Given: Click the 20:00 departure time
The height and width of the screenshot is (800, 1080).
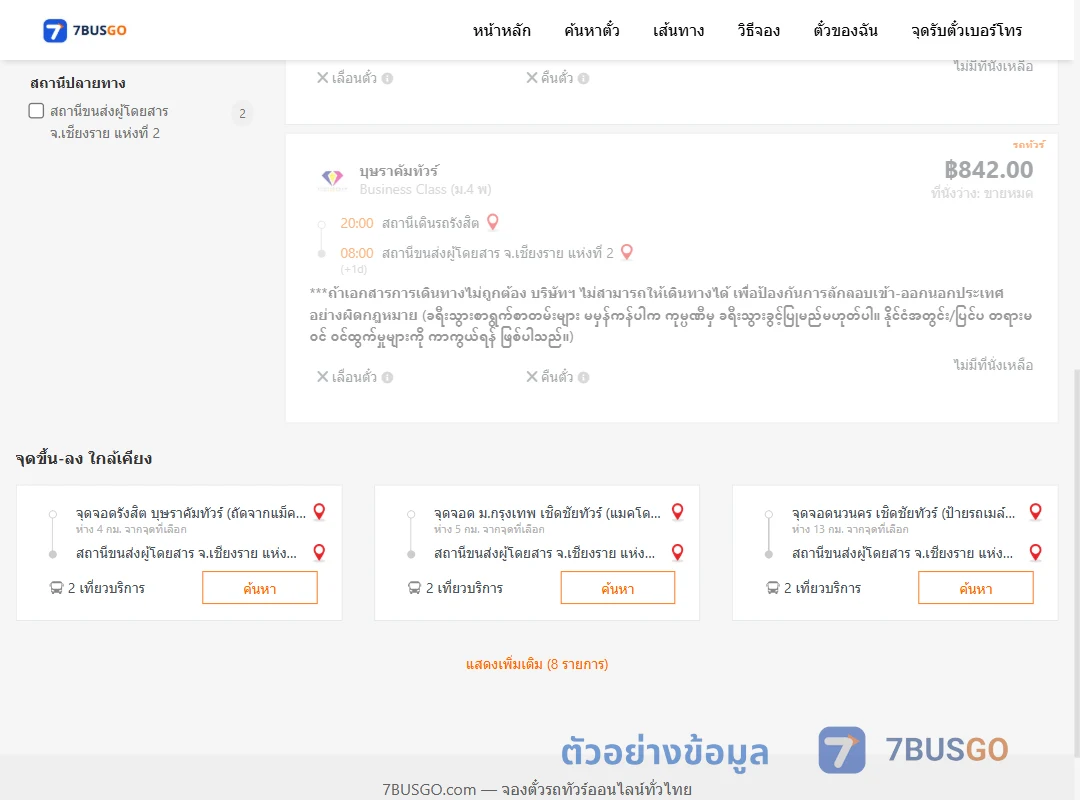Looking at the screenshot, I should tap(357, 223).
